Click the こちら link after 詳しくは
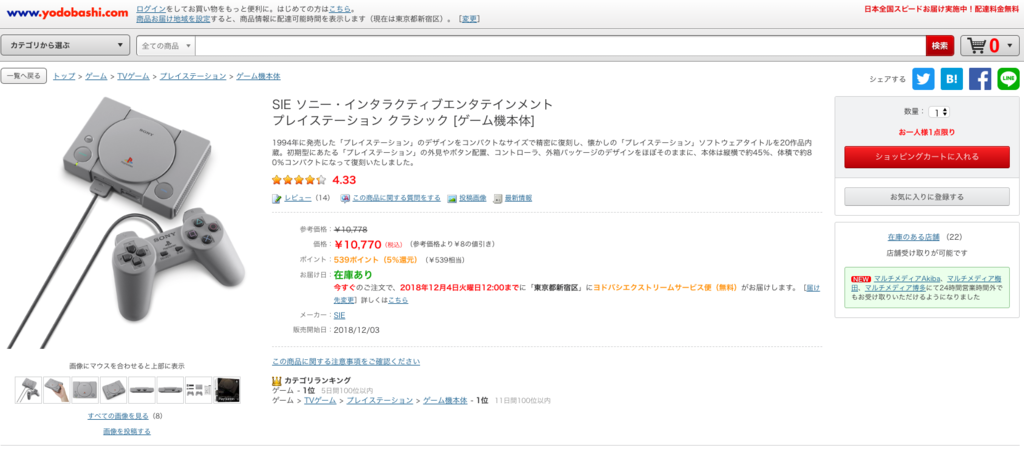Viewport: 1024px width, 453px height. 398,300
